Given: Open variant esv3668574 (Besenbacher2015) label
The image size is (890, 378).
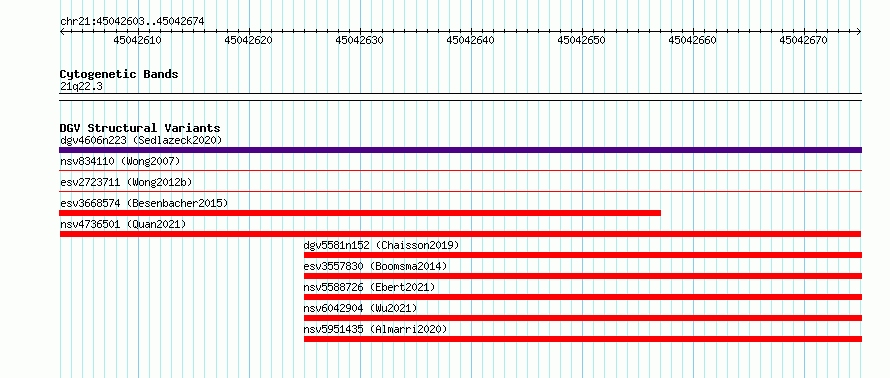Looking at the screenshot, I should coord(144,203).
